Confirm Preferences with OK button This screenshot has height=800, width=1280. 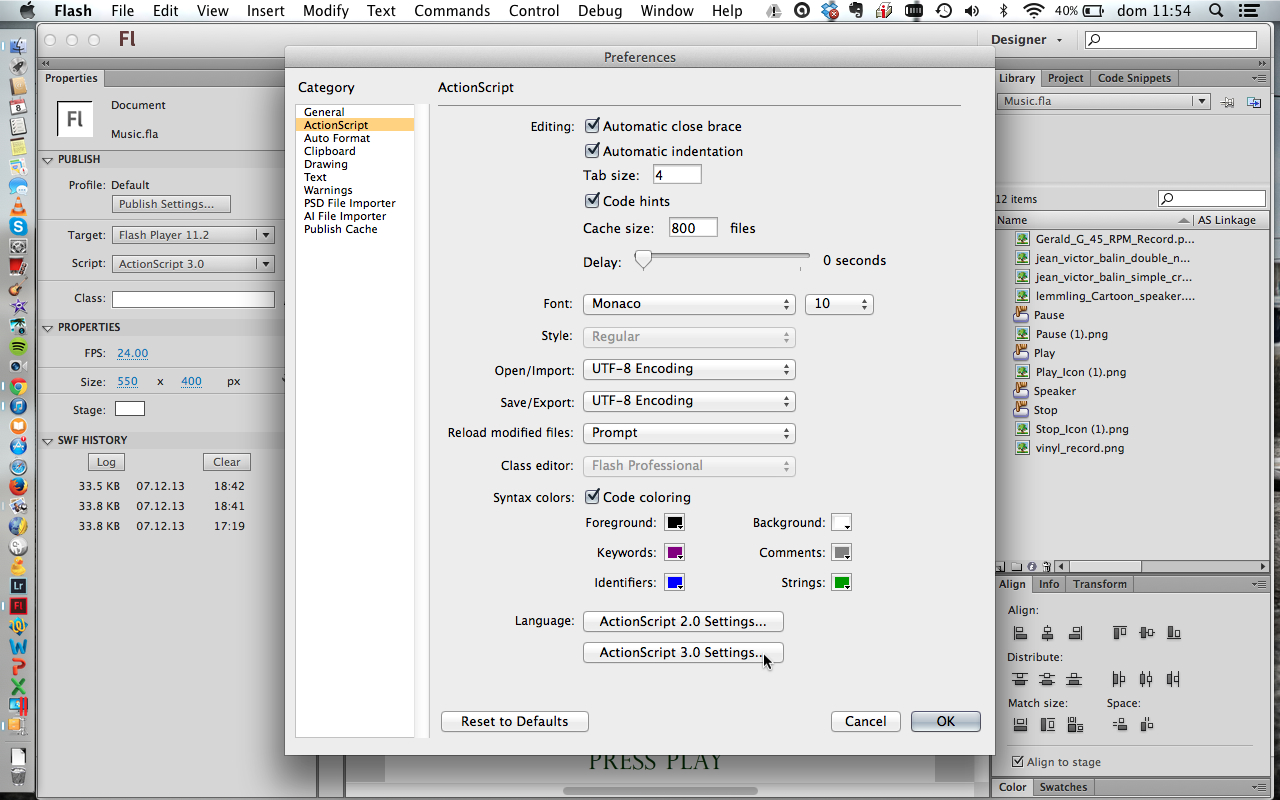(x=945, y=721)
